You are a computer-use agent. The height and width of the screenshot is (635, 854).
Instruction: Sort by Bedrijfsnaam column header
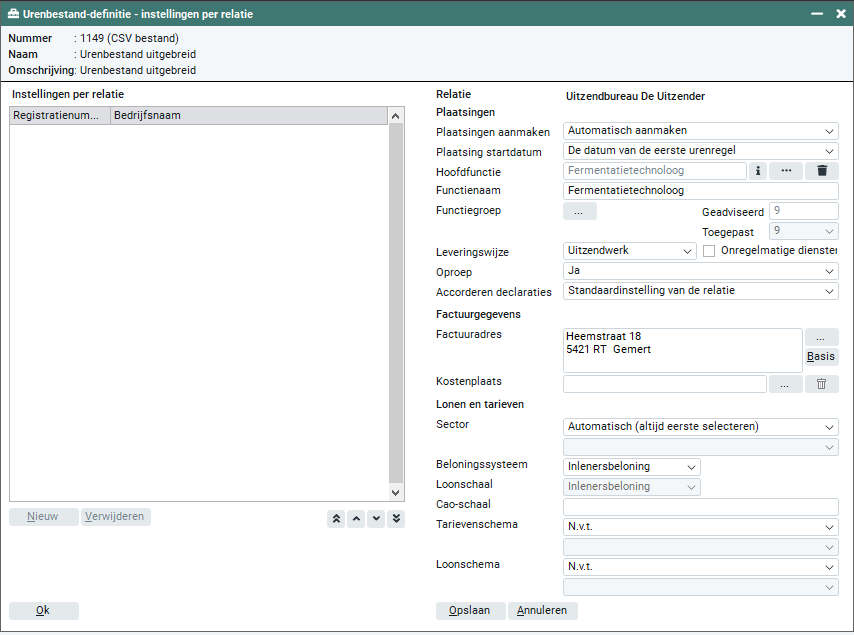(248, 116)
